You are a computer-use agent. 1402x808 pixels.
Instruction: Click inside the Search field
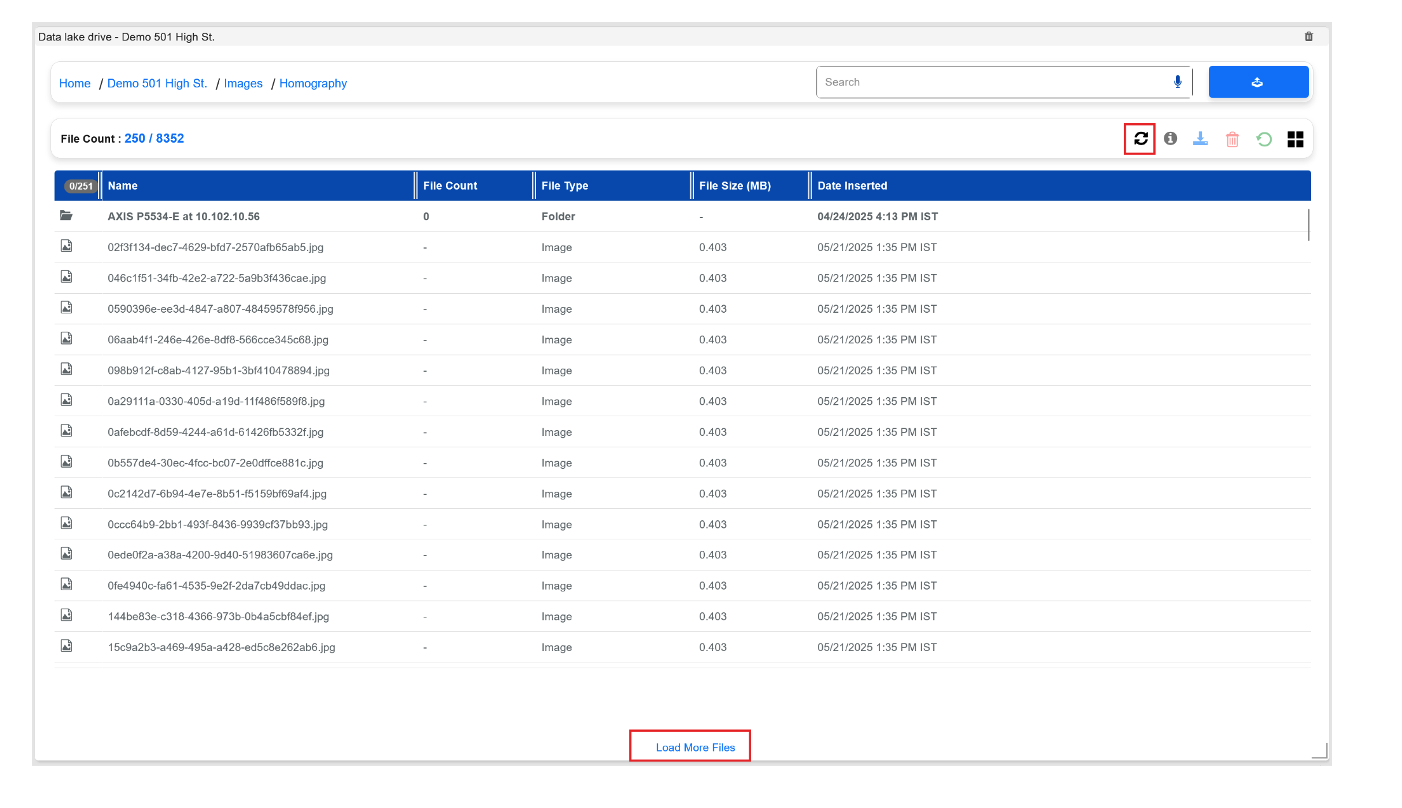click(950, 82)
